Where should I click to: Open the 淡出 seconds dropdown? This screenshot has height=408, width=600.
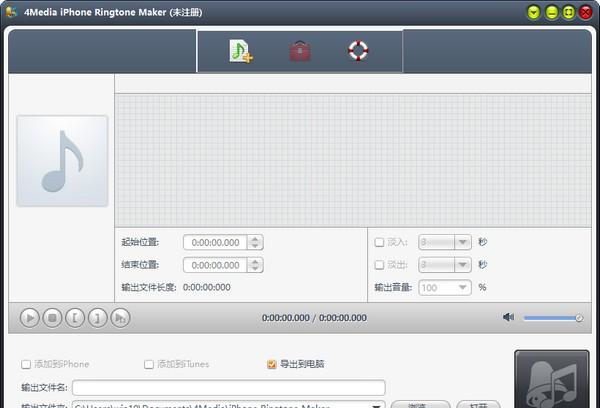point(463,265)
